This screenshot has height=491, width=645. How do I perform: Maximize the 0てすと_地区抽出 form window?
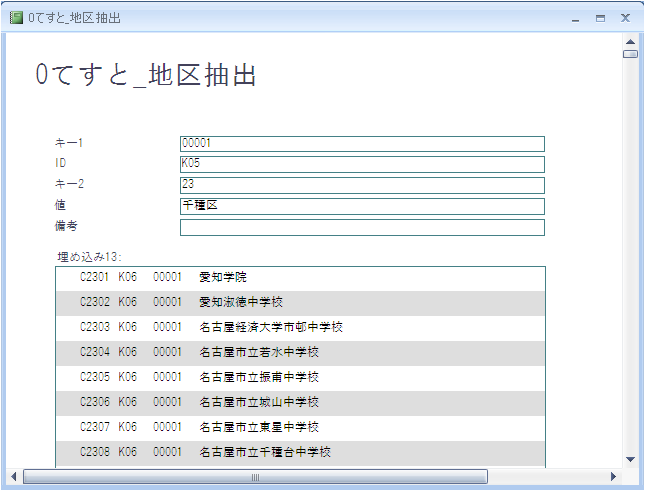tap(600, 18)
